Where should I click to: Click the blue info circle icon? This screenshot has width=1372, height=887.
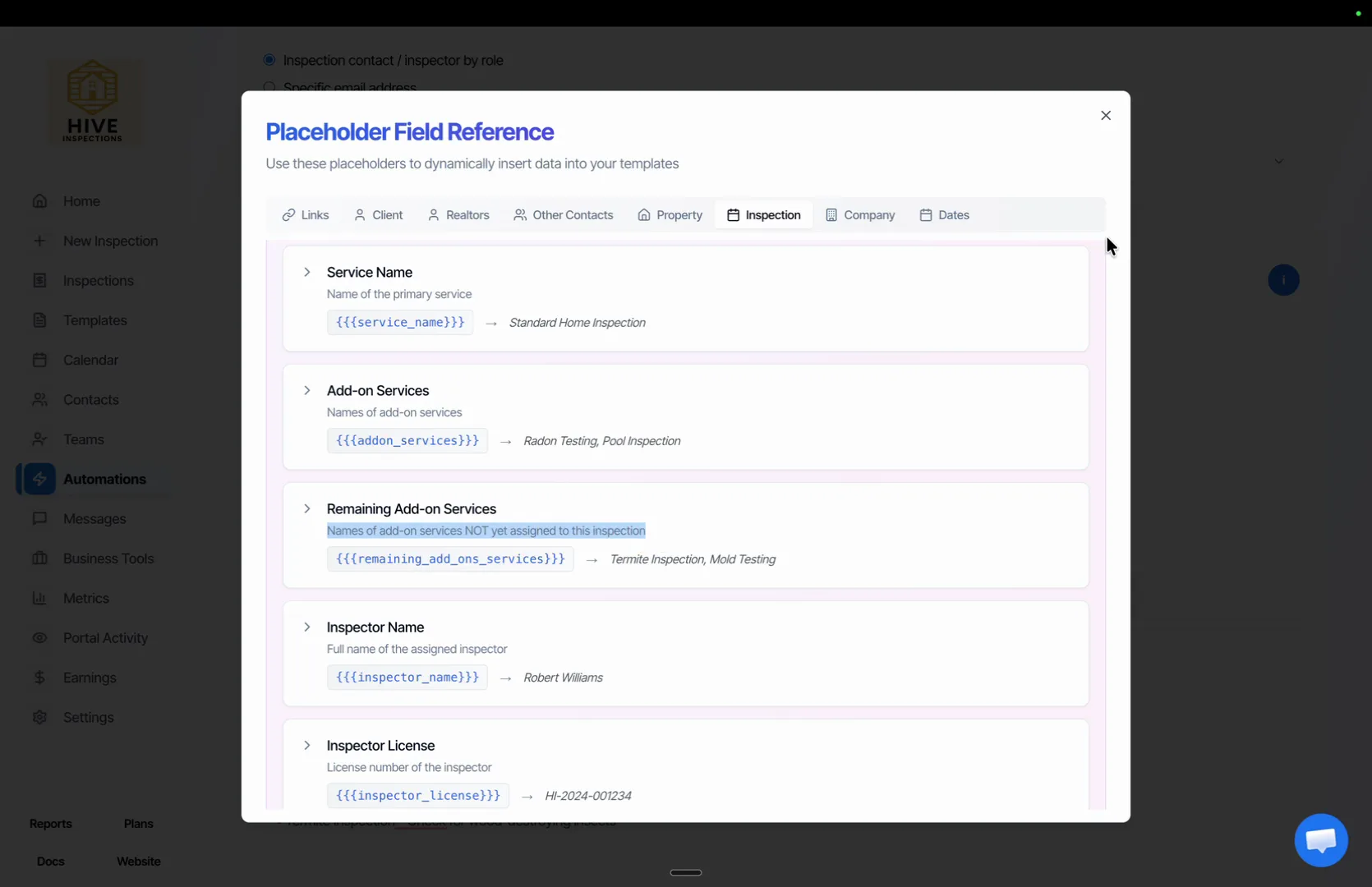[x=1283, y=280]
